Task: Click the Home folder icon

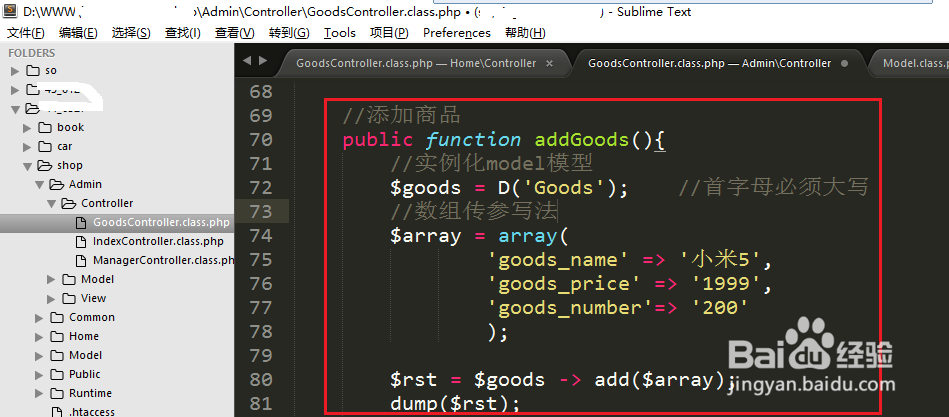Action: (x=57, y=337)
